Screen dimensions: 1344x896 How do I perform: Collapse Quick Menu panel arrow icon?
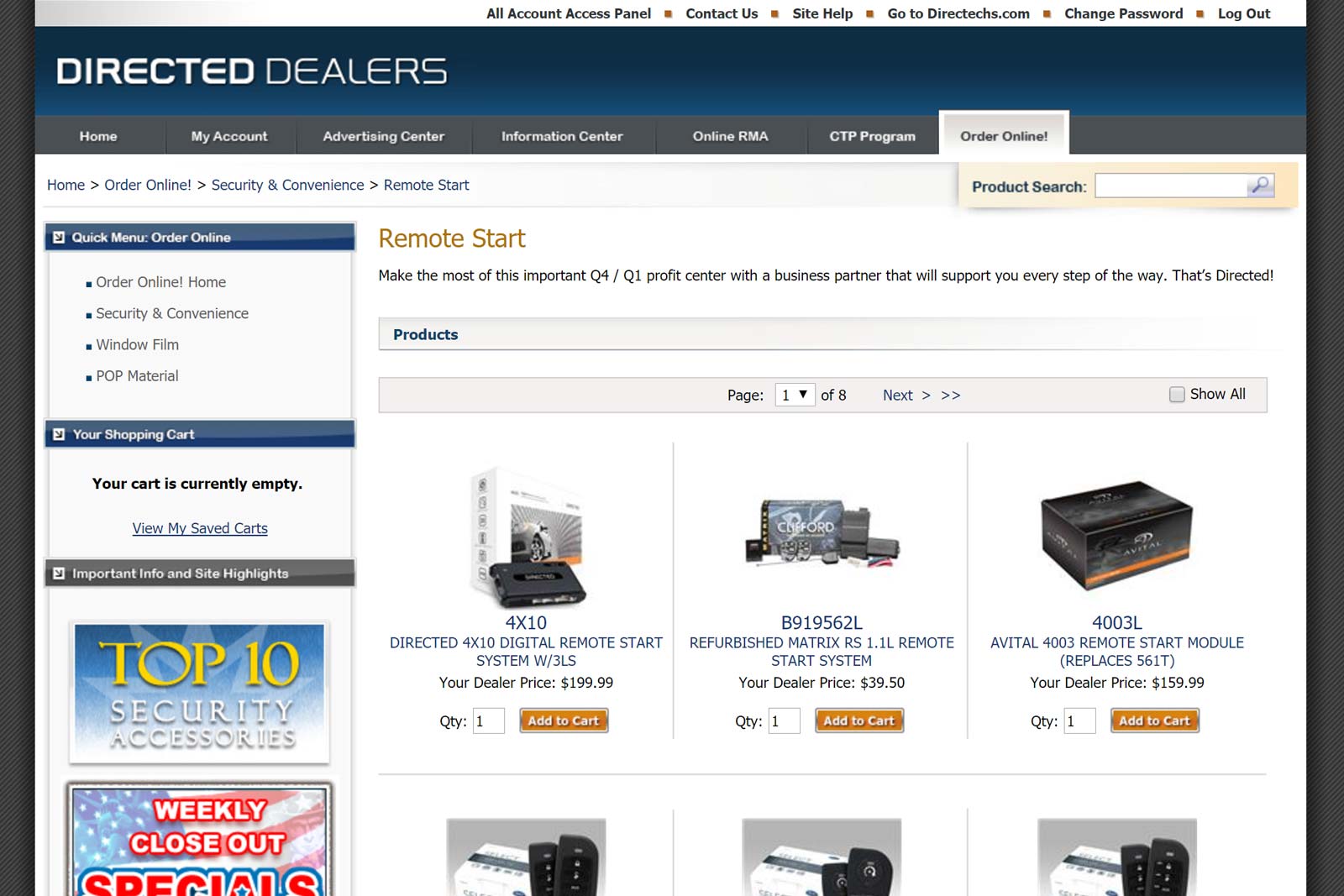(59, 238)
